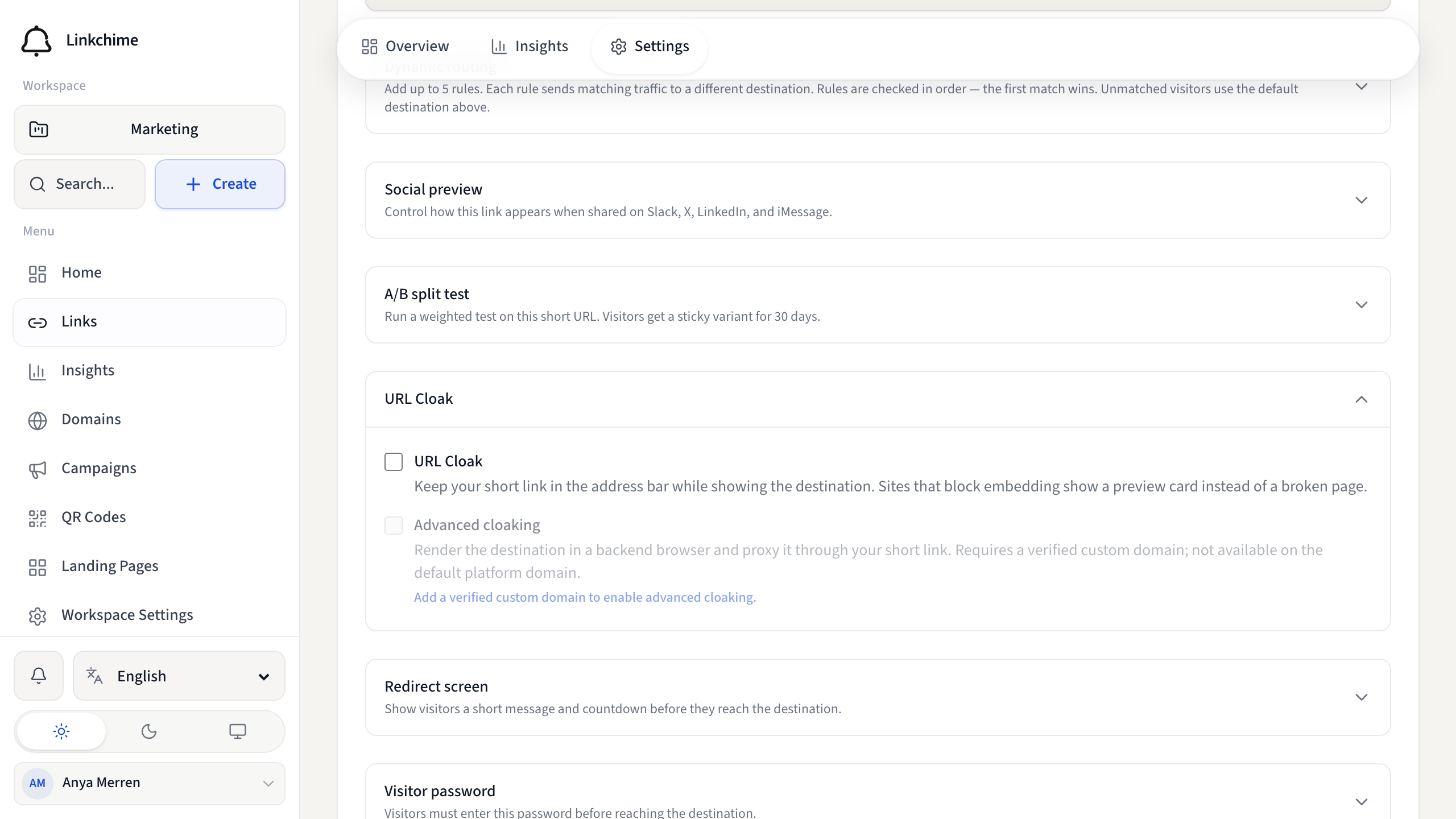Open Links in the sidebar menu
Viewport: 1456px width, 819px height.
click(150, 322)
